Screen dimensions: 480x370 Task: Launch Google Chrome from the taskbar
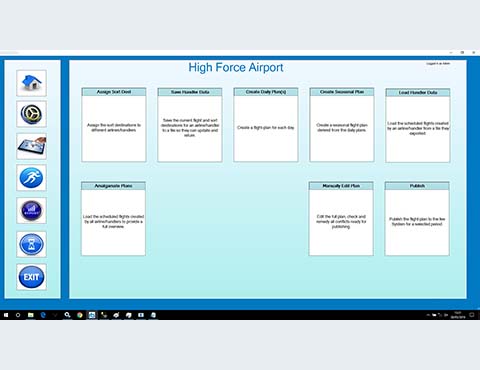coord(79,315)
